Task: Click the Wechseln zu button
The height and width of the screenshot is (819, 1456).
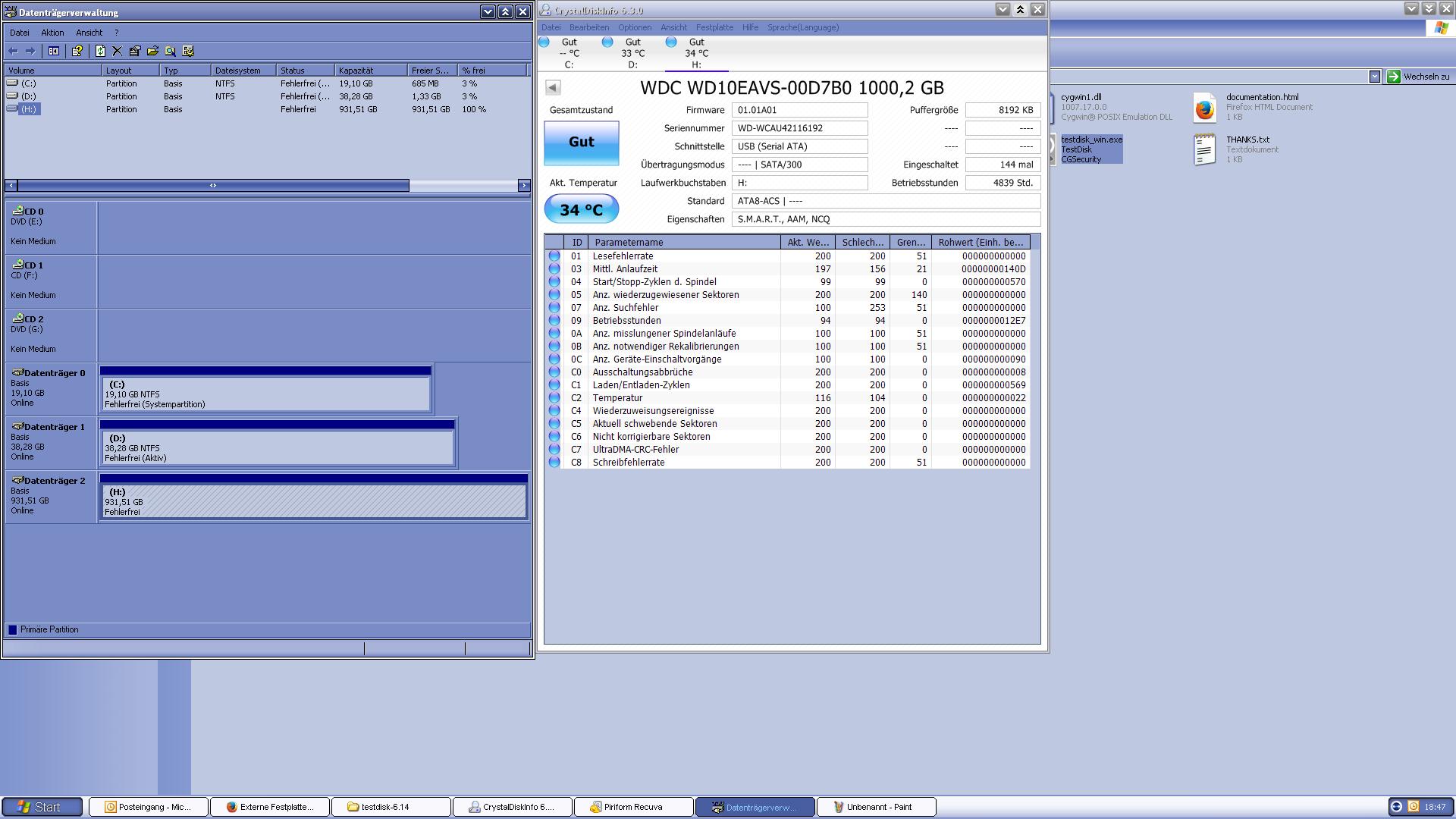Action: click(1418, 77)
